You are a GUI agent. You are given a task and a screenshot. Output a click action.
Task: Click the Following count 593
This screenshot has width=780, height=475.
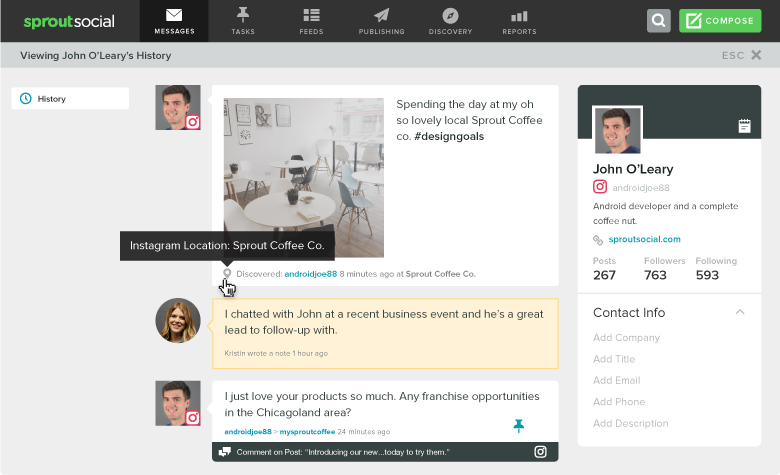tap(707, 275)
